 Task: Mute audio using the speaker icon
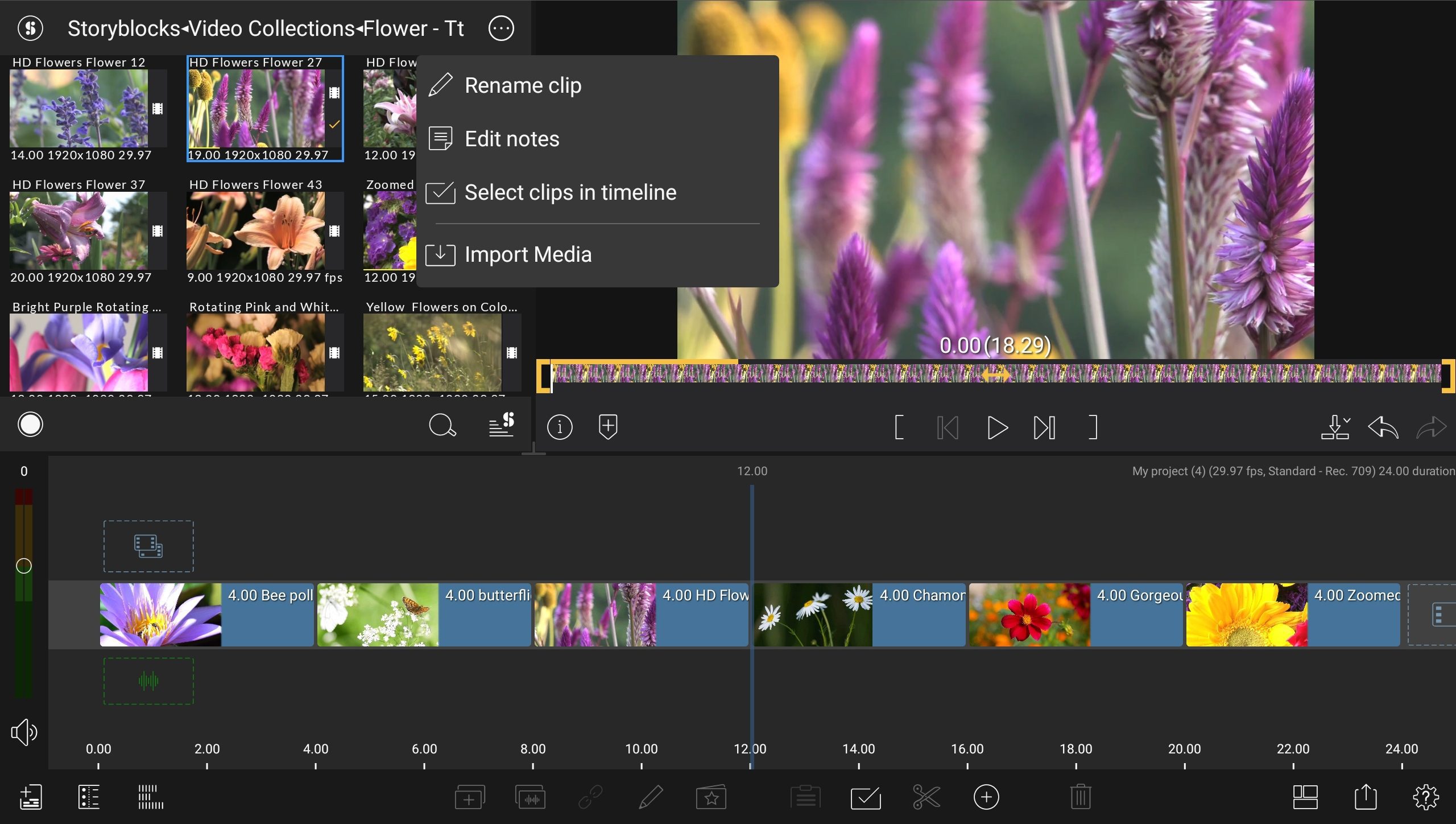coord(24,732)
